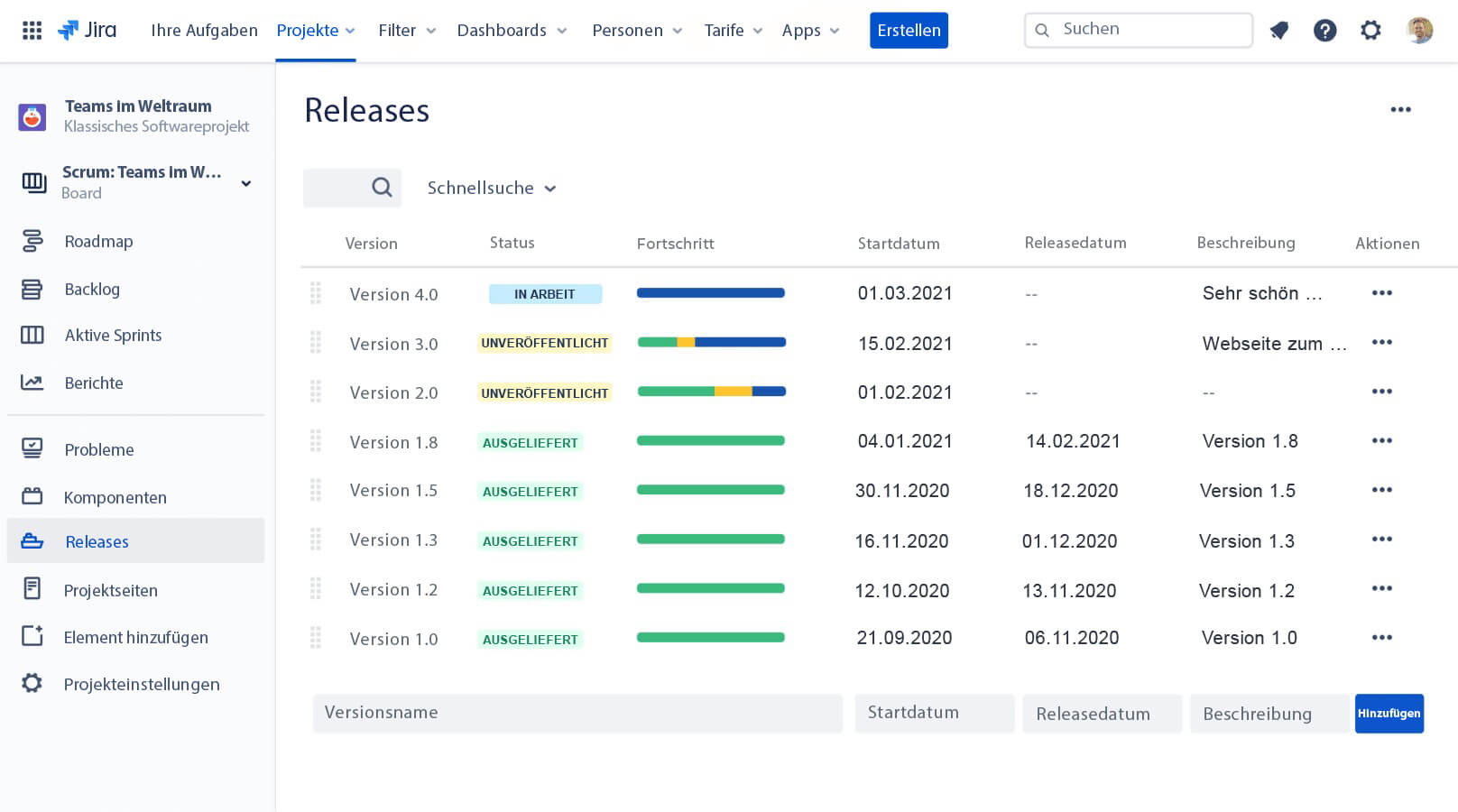Grab the drag handle of Version 1.0

point(316,638)
